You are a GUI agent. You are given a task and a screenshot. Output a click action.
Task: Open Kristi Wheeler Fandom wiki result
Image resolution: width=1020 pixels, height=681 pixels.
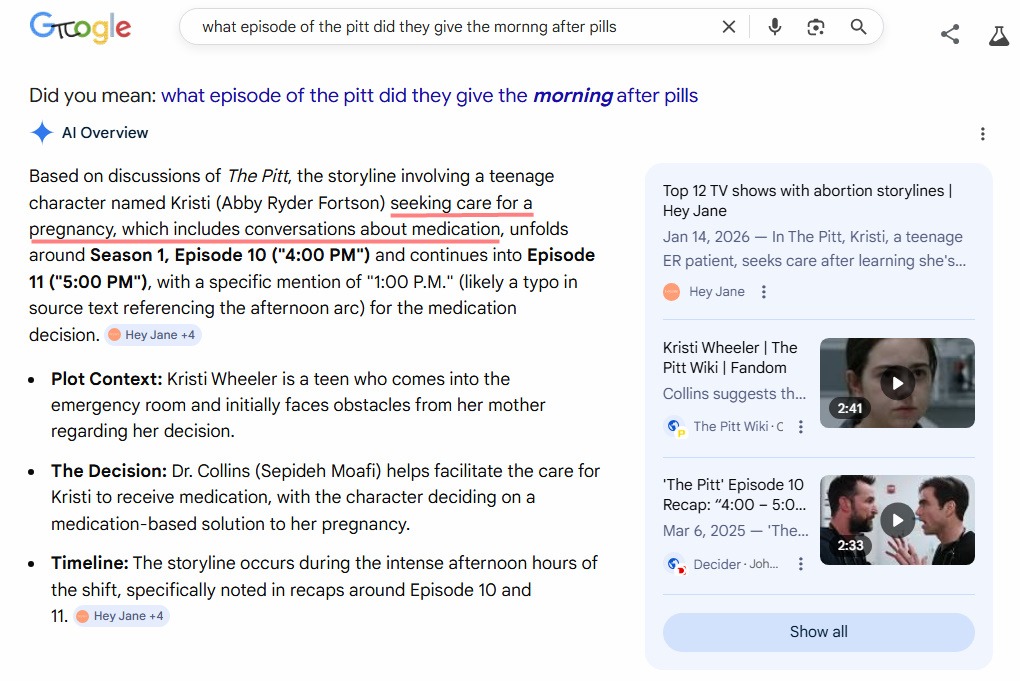click(x=730, y=357)
